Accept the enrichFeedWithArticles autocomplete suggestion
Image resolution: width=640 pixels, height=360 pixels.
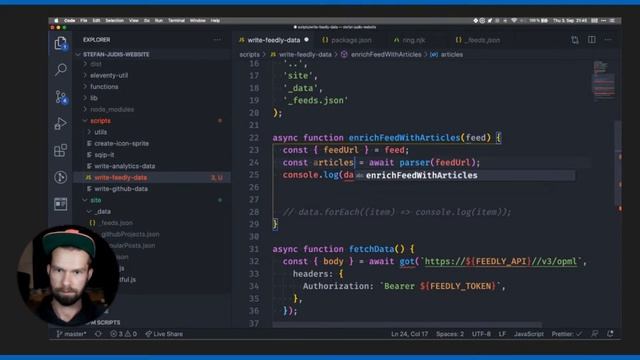click(x=464, y=176)
